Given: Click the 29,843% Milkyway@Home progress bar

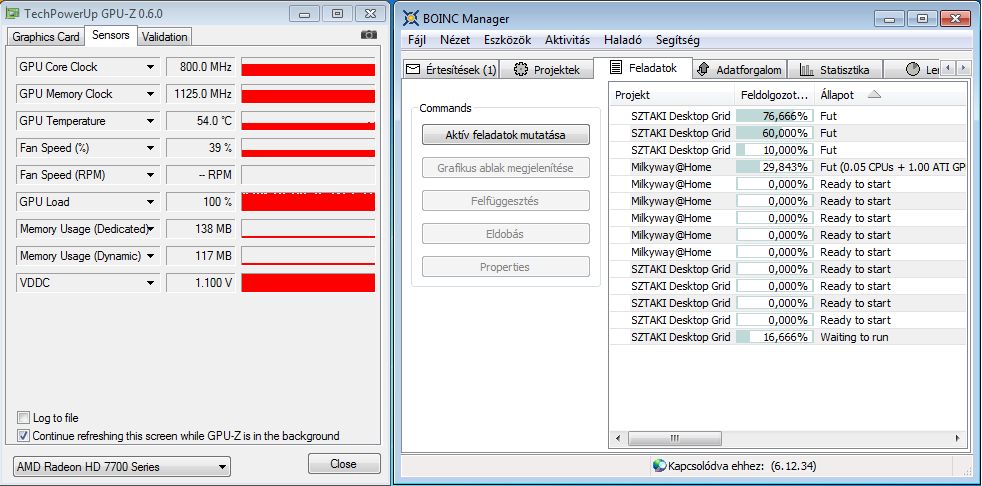Looking at the screenshot, I should pos(775,167).
